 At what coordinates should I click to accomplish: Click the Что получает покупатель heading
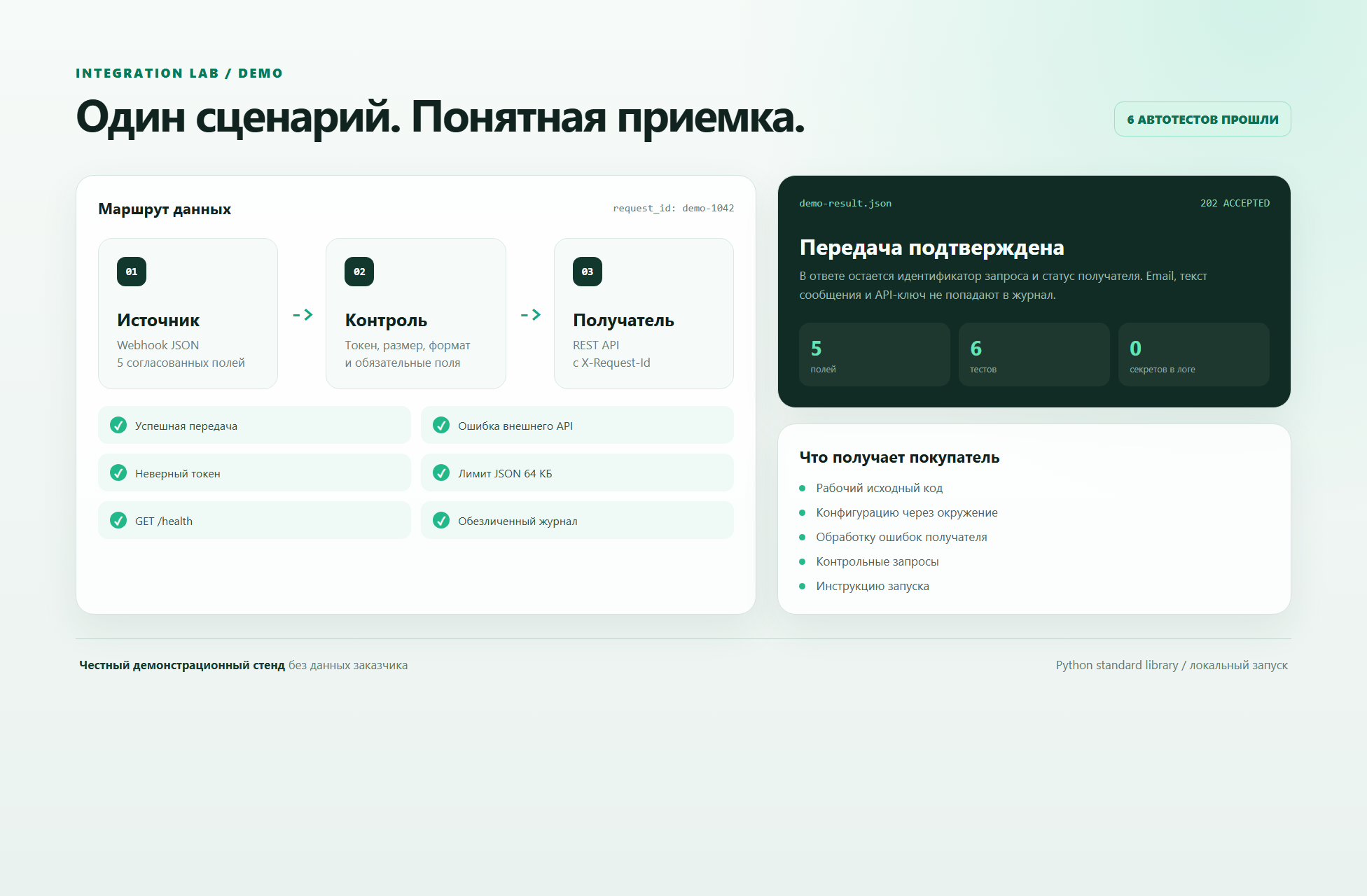(899, 457)
